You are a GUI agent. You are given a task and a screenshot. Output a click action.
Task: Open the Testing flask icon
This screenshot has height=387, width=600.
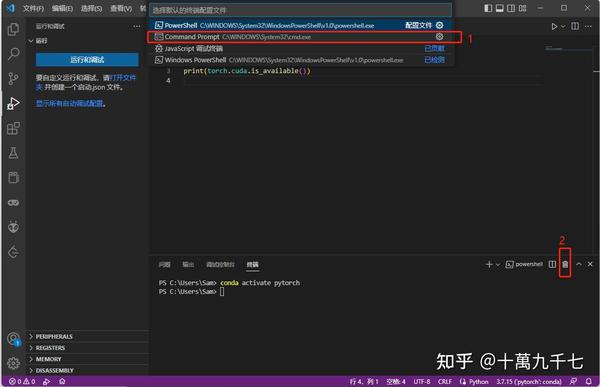[13, 153]
